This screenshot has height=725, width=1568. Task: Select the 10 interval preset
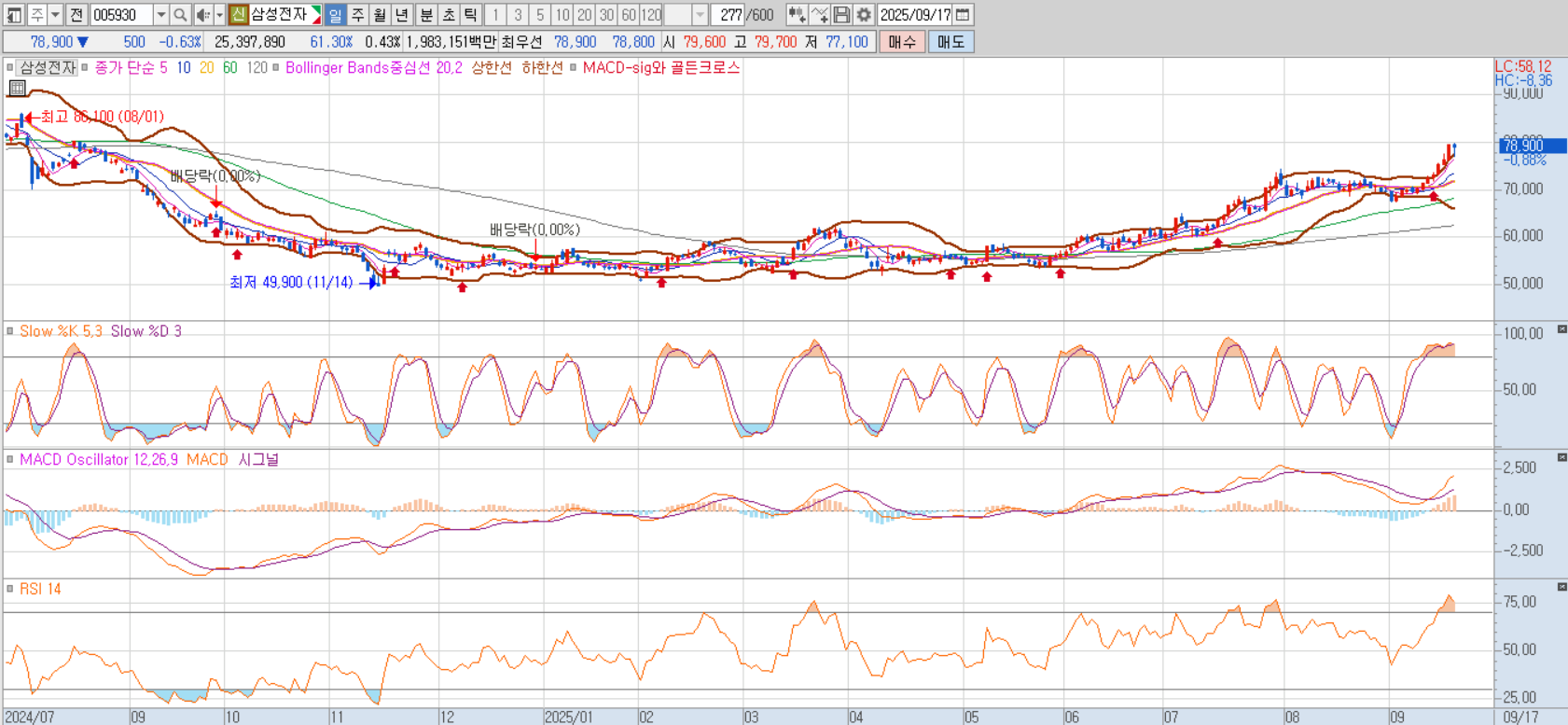562,15
